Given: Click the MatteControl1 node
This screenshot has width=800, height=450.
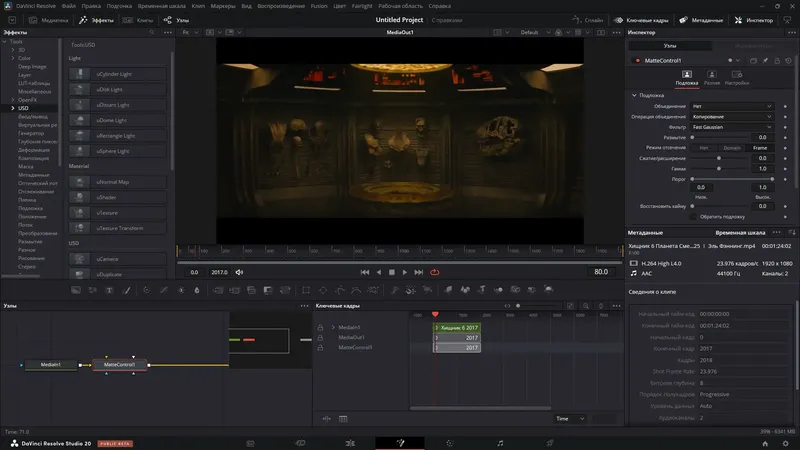Looking at the screenshot, I should (x=120, y=365).
